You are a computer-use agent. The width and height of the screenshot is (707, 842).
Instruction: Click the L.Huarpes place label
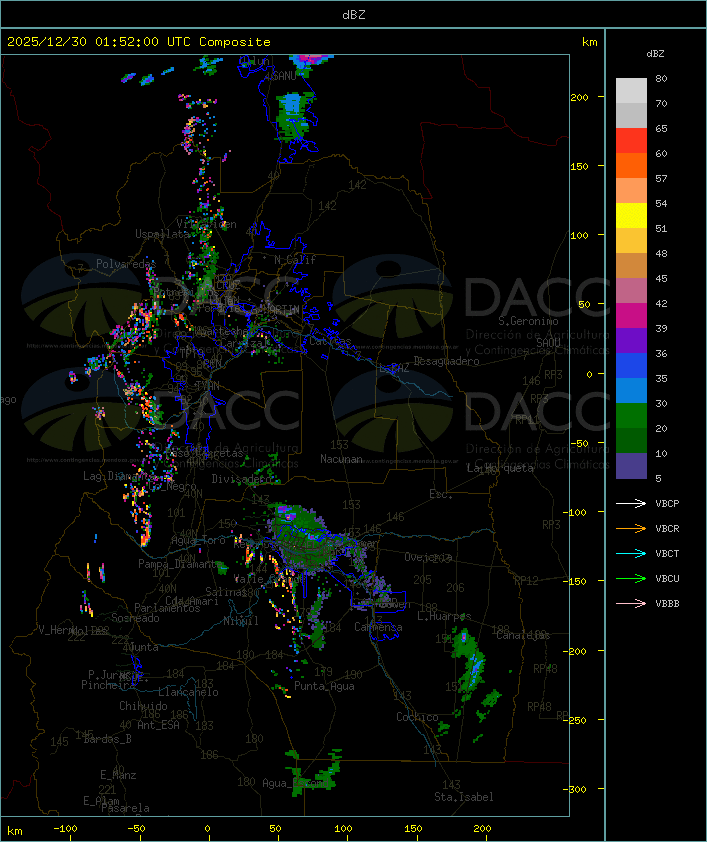pos(444,616)
